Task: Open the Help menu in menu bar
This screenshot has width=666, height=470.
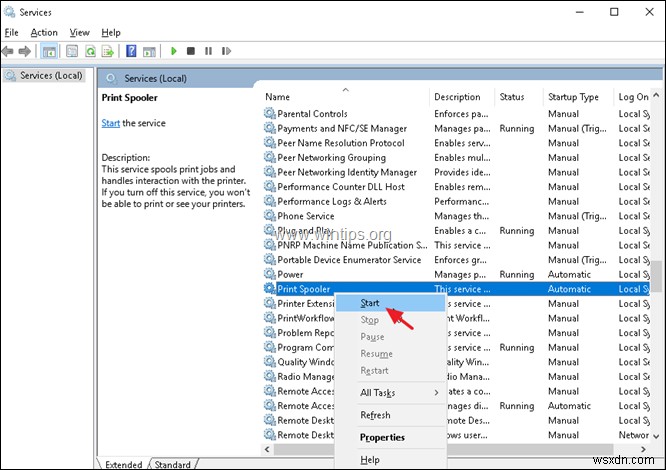Action: [x=111, y=32]
